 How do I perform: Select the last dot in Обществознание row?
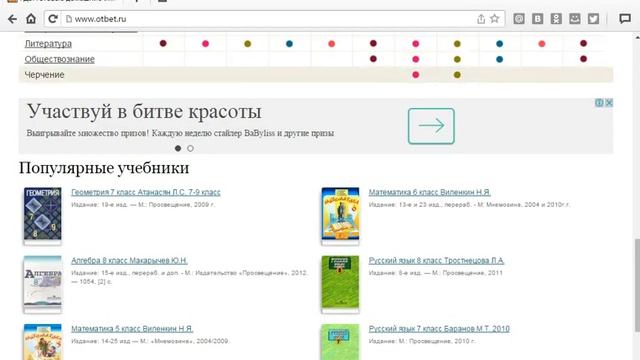tap(584, 59)
